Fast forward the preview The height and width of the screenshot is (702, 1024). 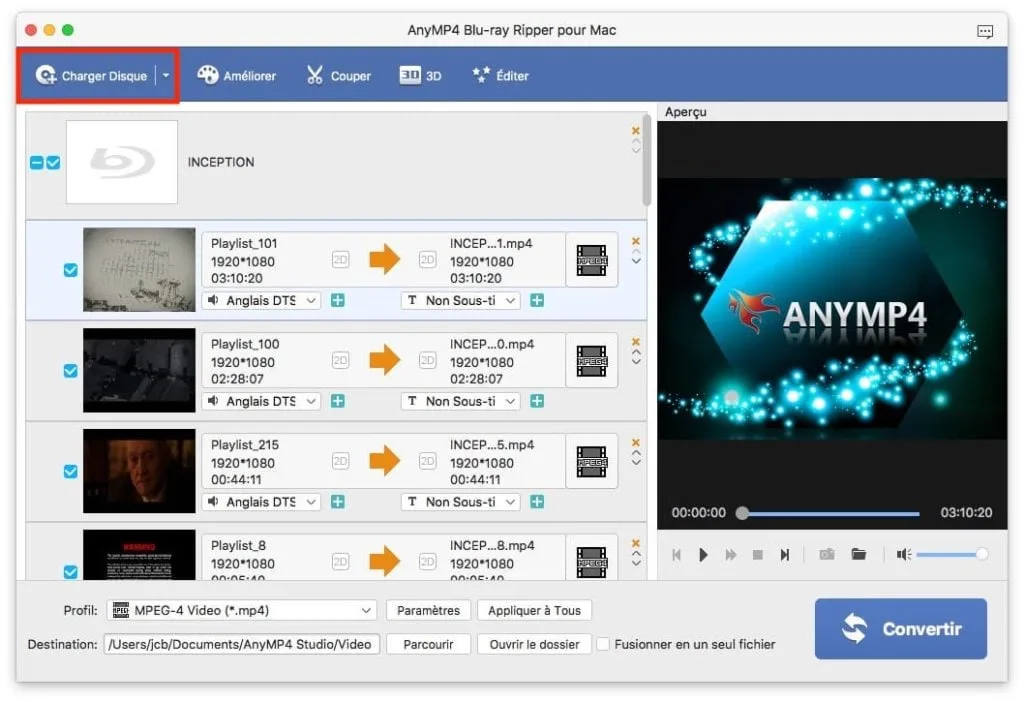pyautogui.click(x=730, y=554)
